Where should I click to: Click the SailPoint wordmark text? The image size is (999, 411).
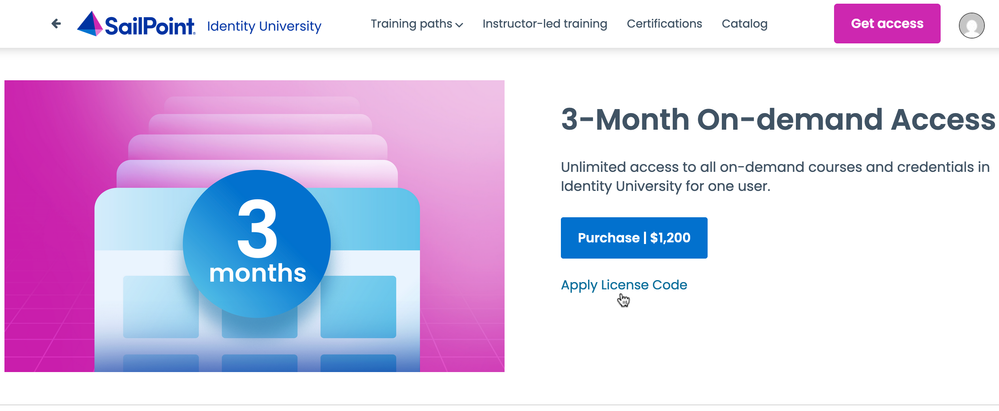(x=151, y=25)
